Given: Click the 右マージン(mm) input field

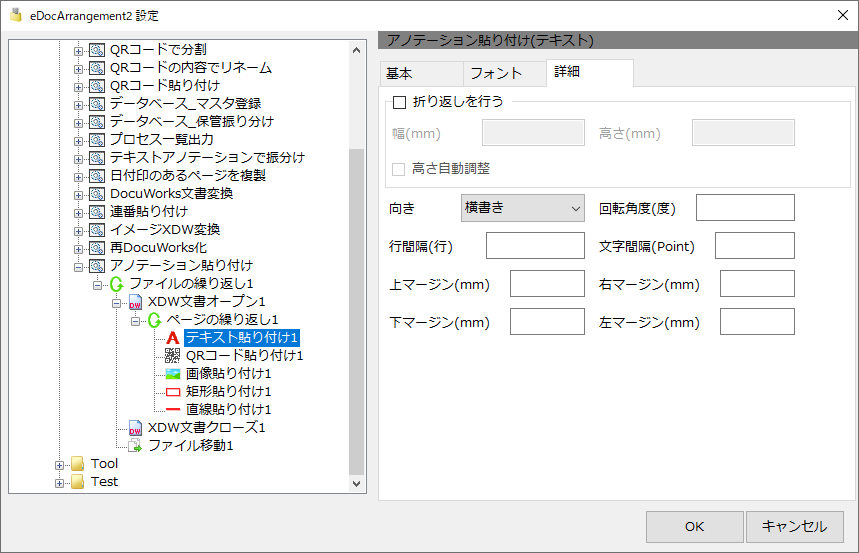Looking at the screenshot, I should (x=757, y=284).
